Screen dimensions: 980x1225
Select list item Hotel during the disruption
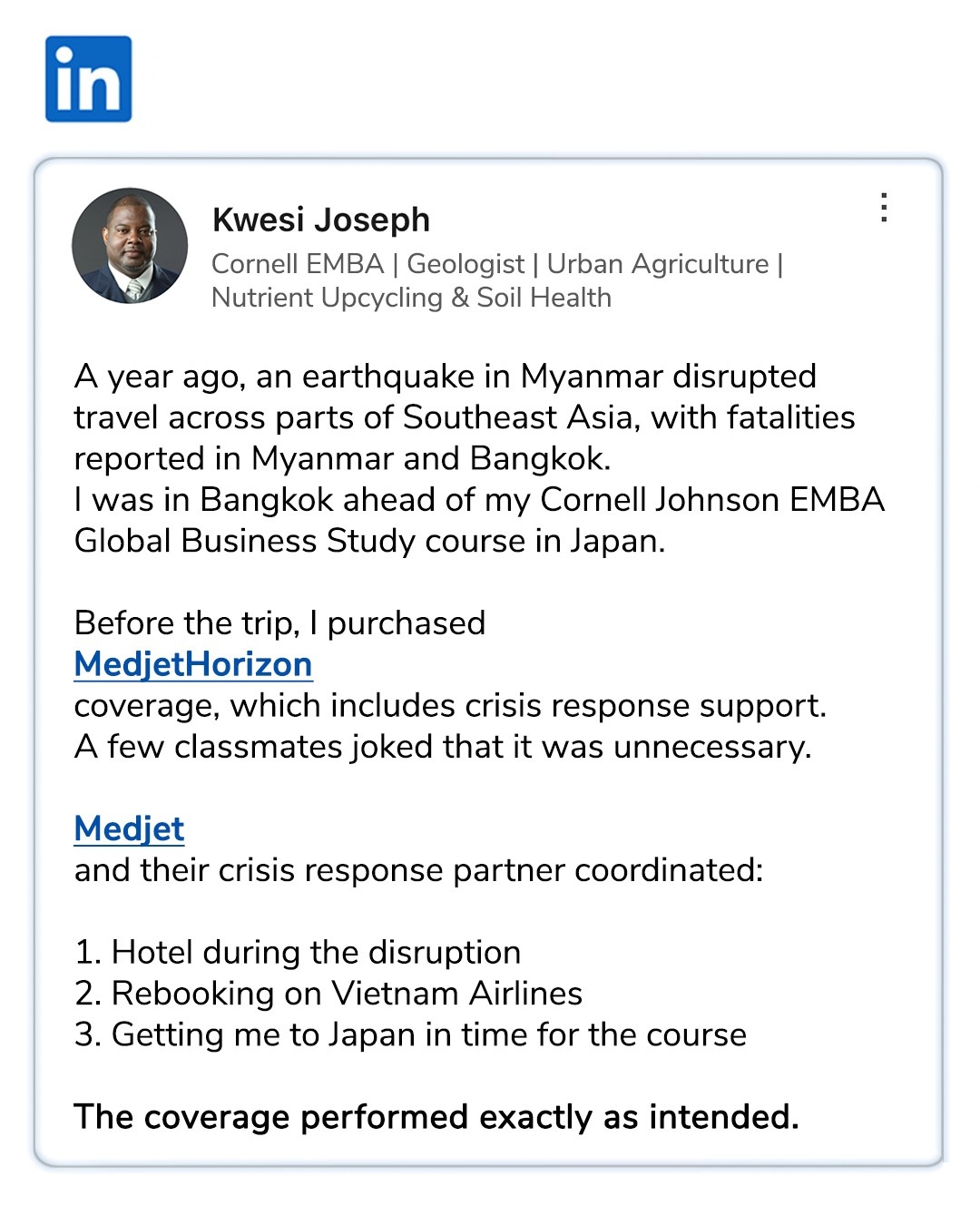pyautogui.click(x=299, y=953)
